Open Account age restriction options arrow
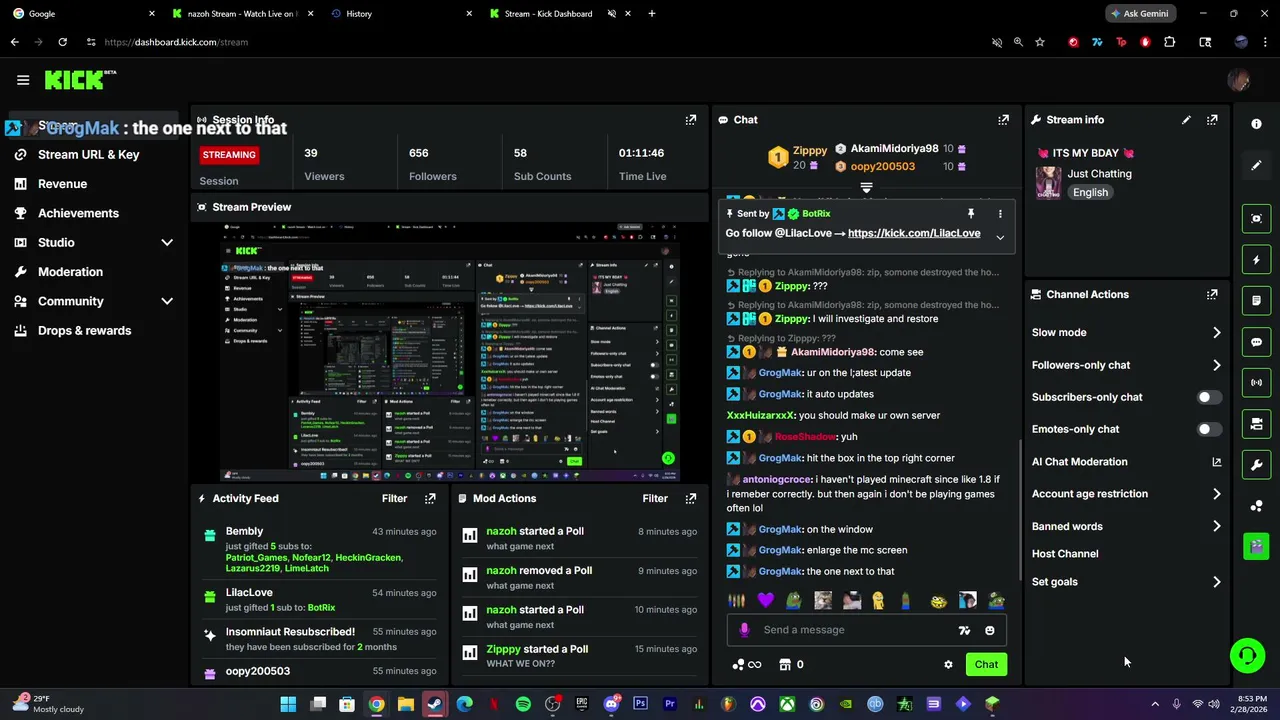This screenshot has width=1280, height=720. [x=1216, y=494]
